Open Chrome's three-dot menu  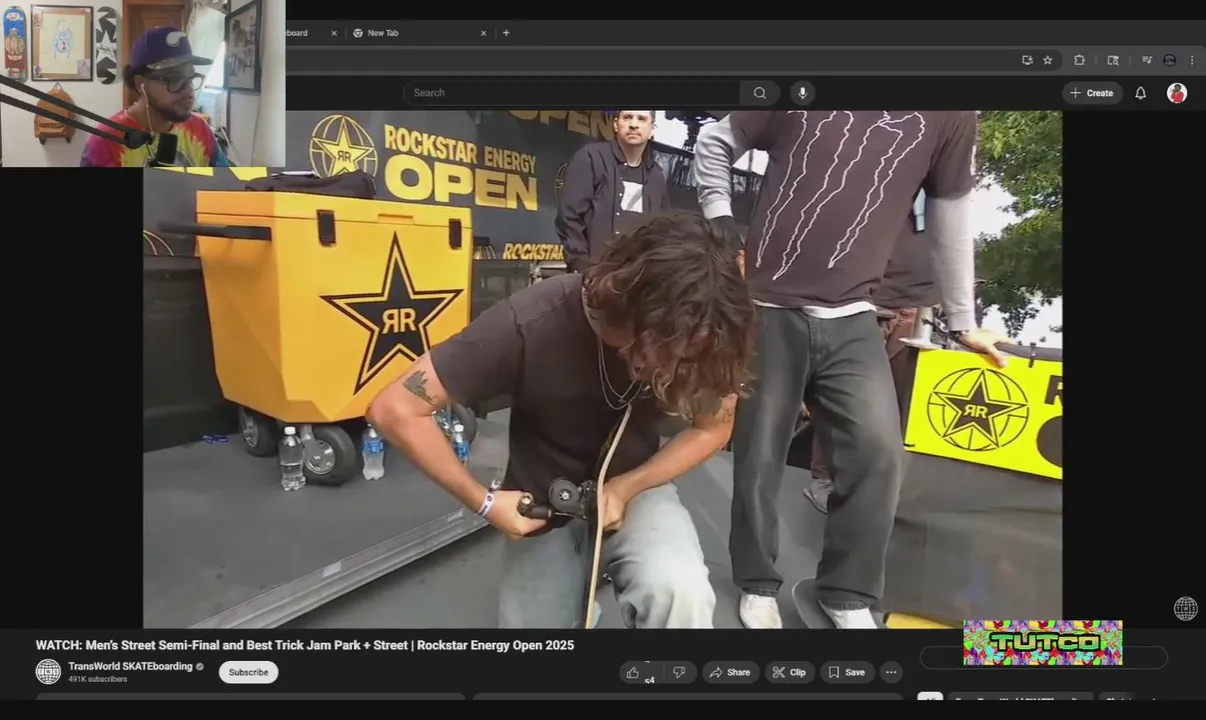point(1191,60)
